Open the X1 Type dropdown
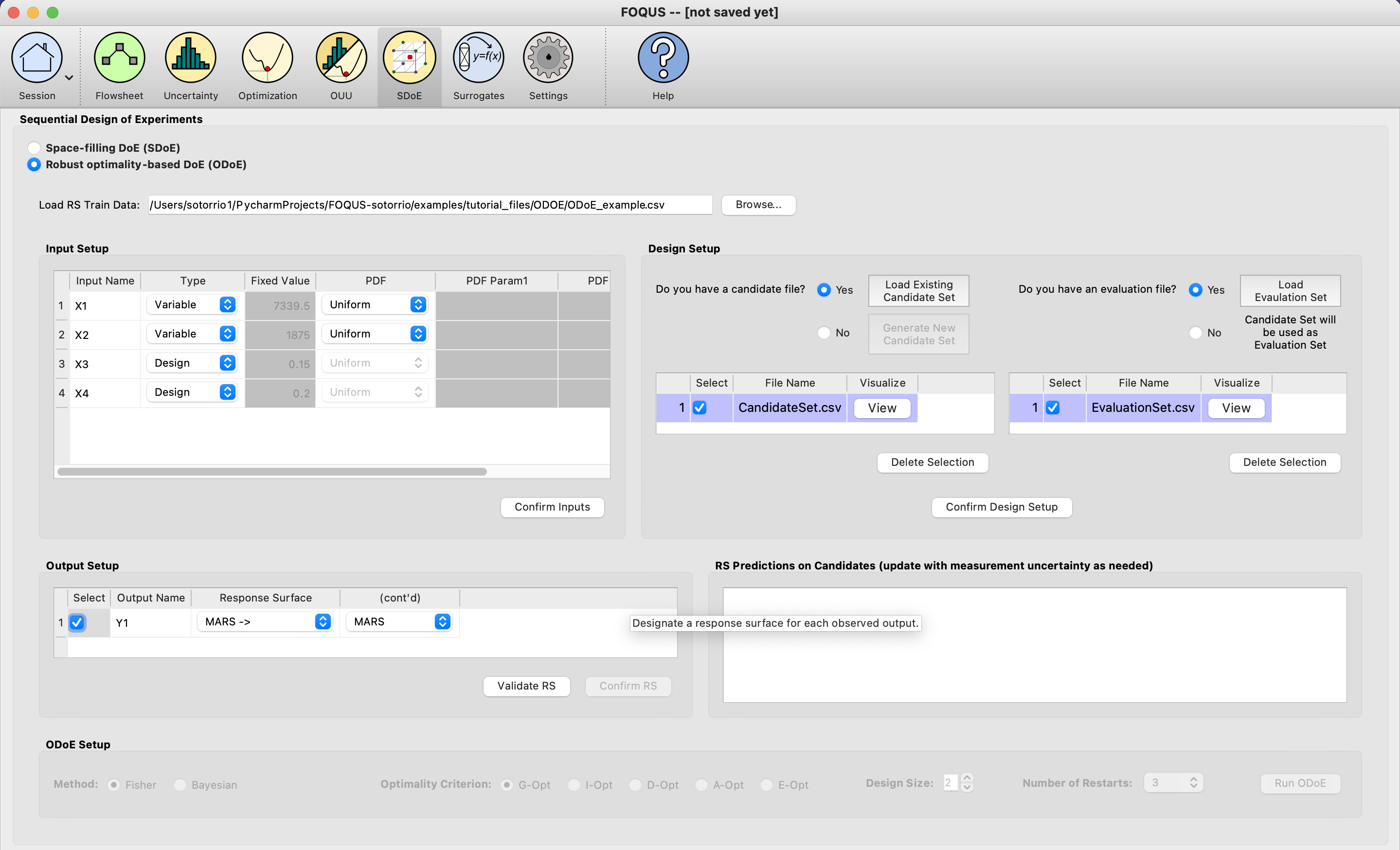 pyautogui.click(x=192, y=305)
